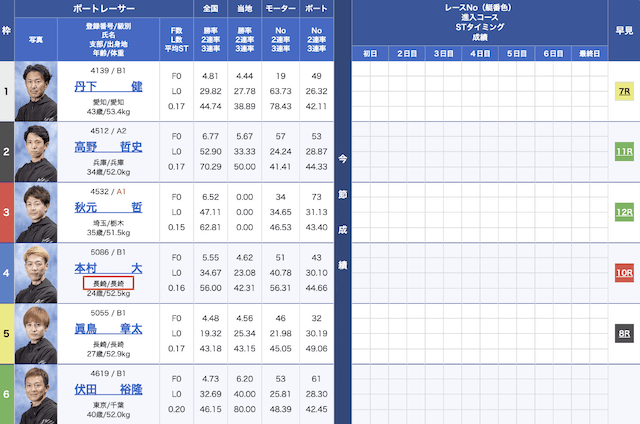Click photo of racer 丹下 健
Screen dimensions: 640x424
pyautogui.click(x=36, y=91)
